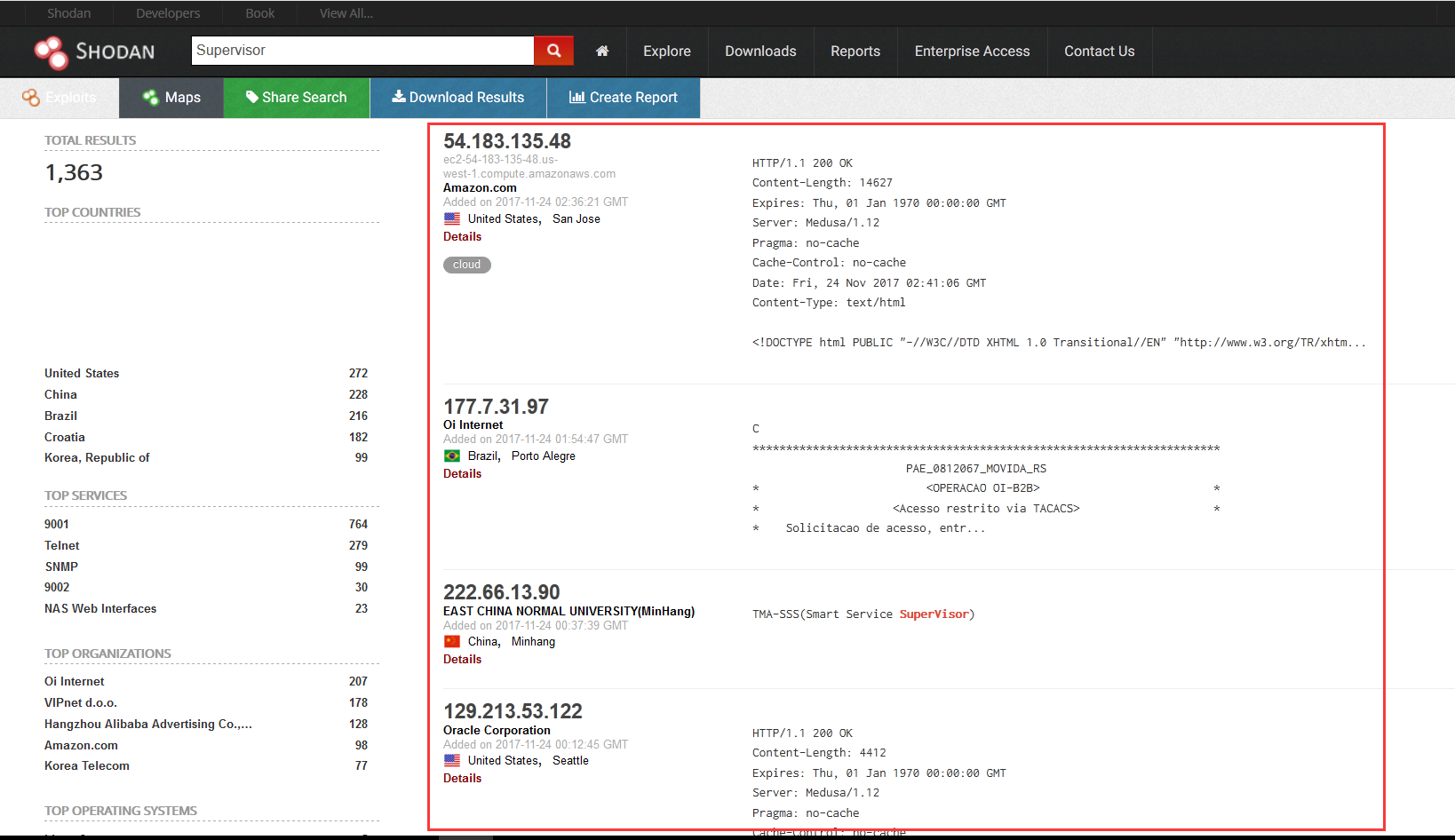Click total results count 1,363

click(74, 172)
